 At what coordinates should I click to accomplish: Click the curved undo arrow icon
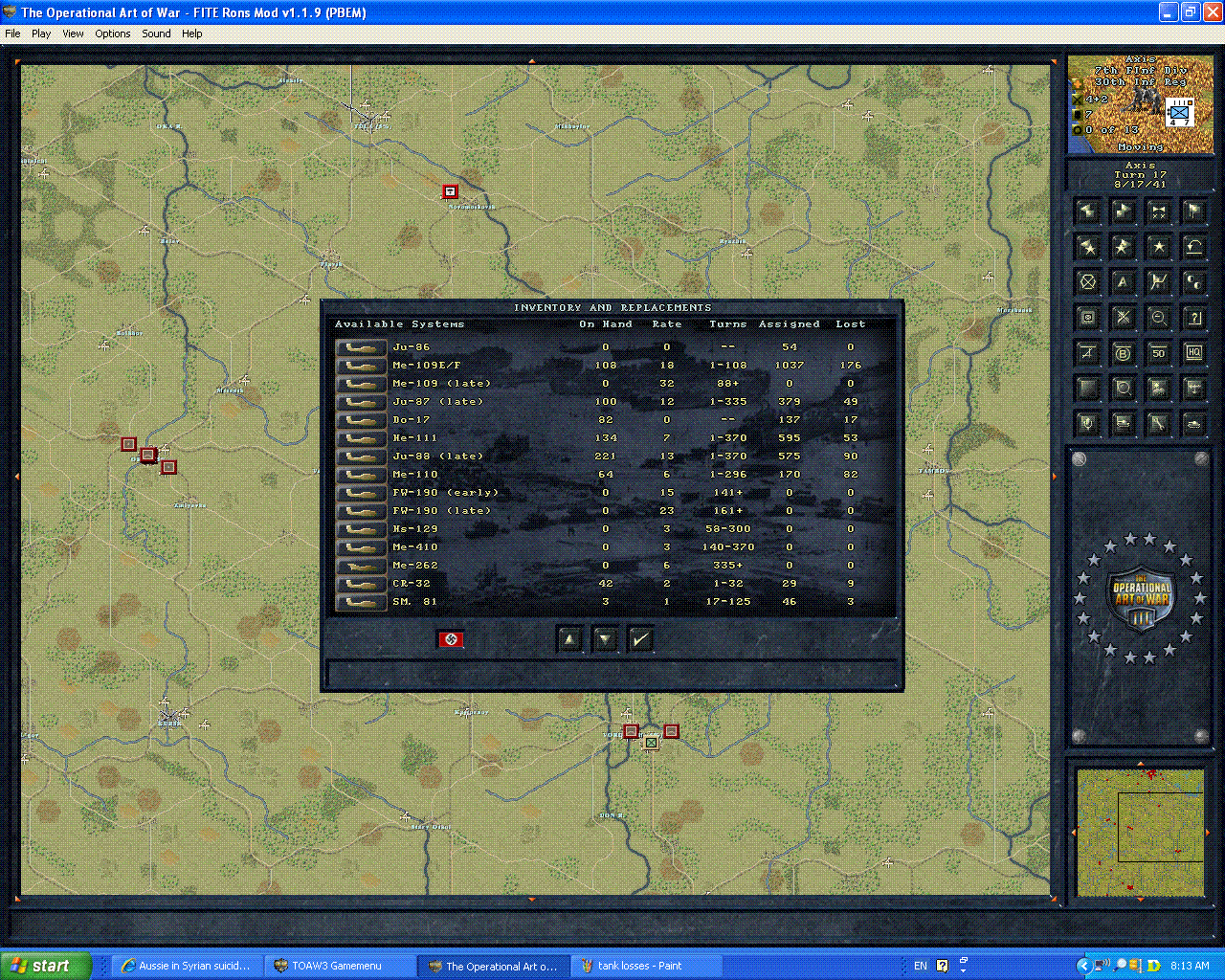(x=1193, y=247)
